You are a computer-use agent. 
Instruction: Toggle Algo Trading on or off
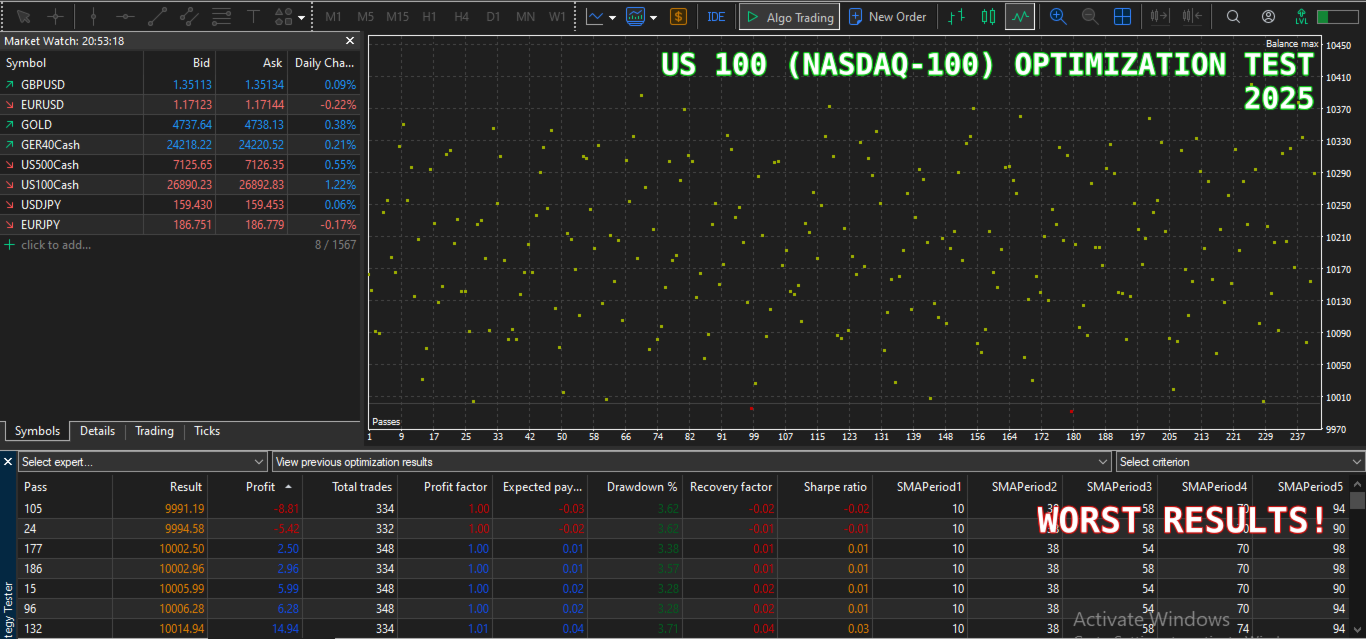[x=788, y=17]
